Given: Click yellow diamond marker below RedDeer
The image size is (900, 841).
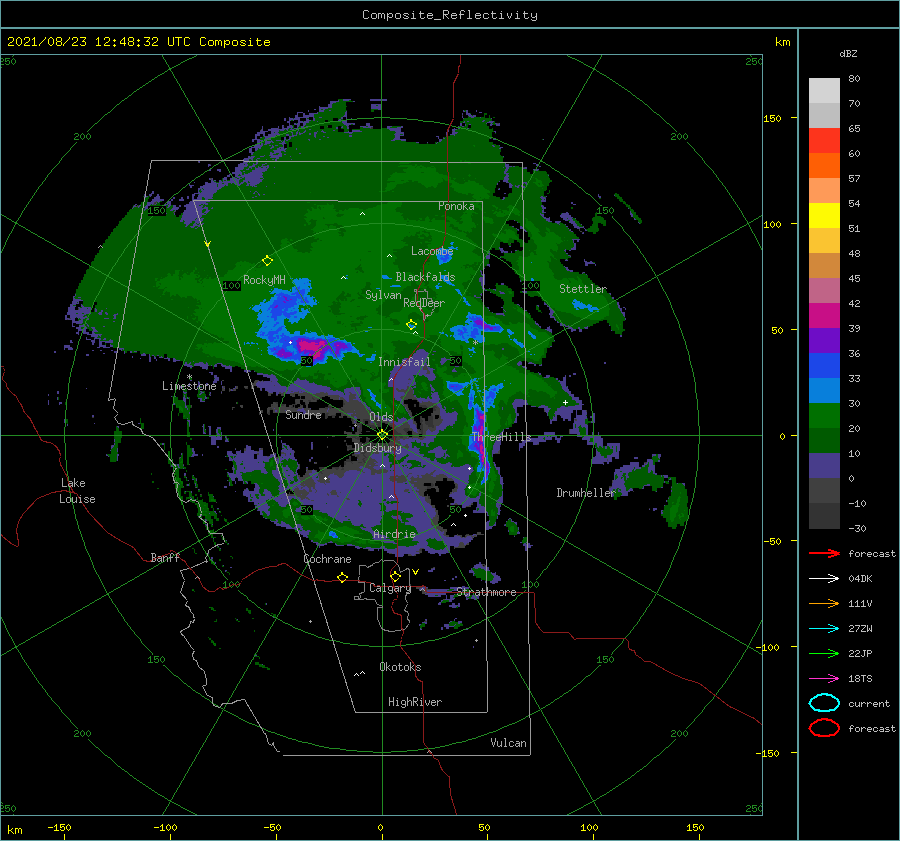Looking at the screenshot, I should [x=411, y=325].
